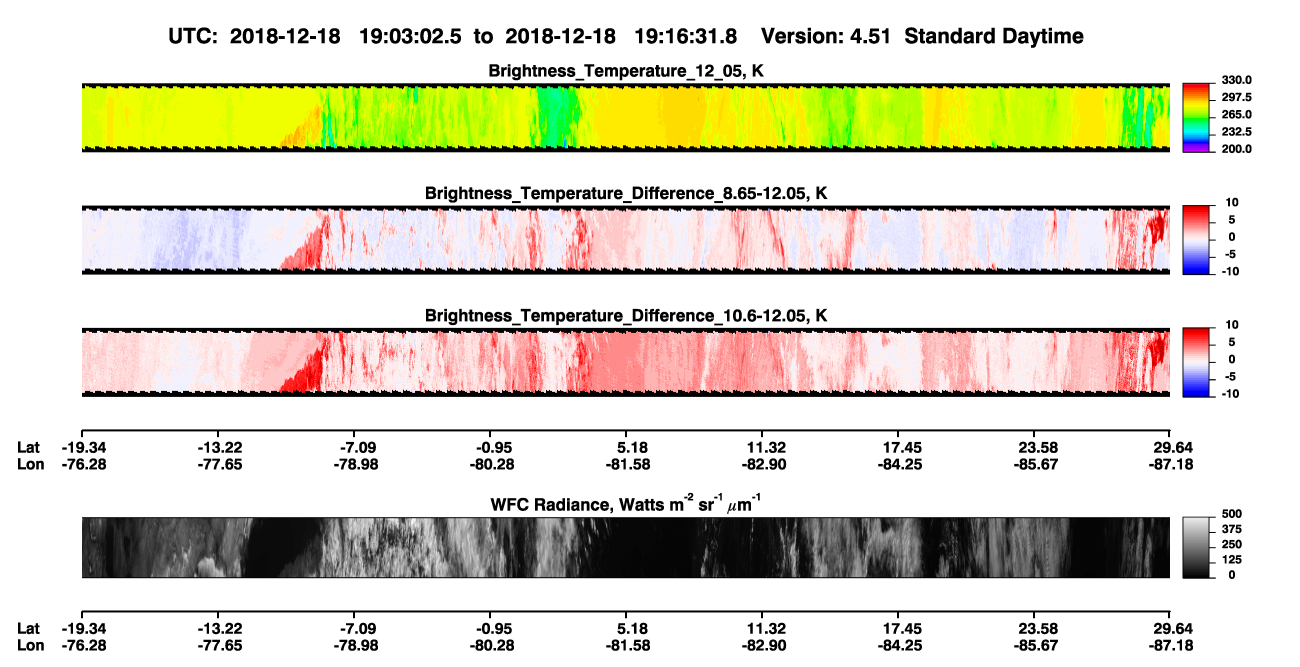Image resolution: width=1300 pixels, height=667 pixels.
Task: Click longitude -80.28 on the axis above WFC Radiance
Action: [493, 464]
